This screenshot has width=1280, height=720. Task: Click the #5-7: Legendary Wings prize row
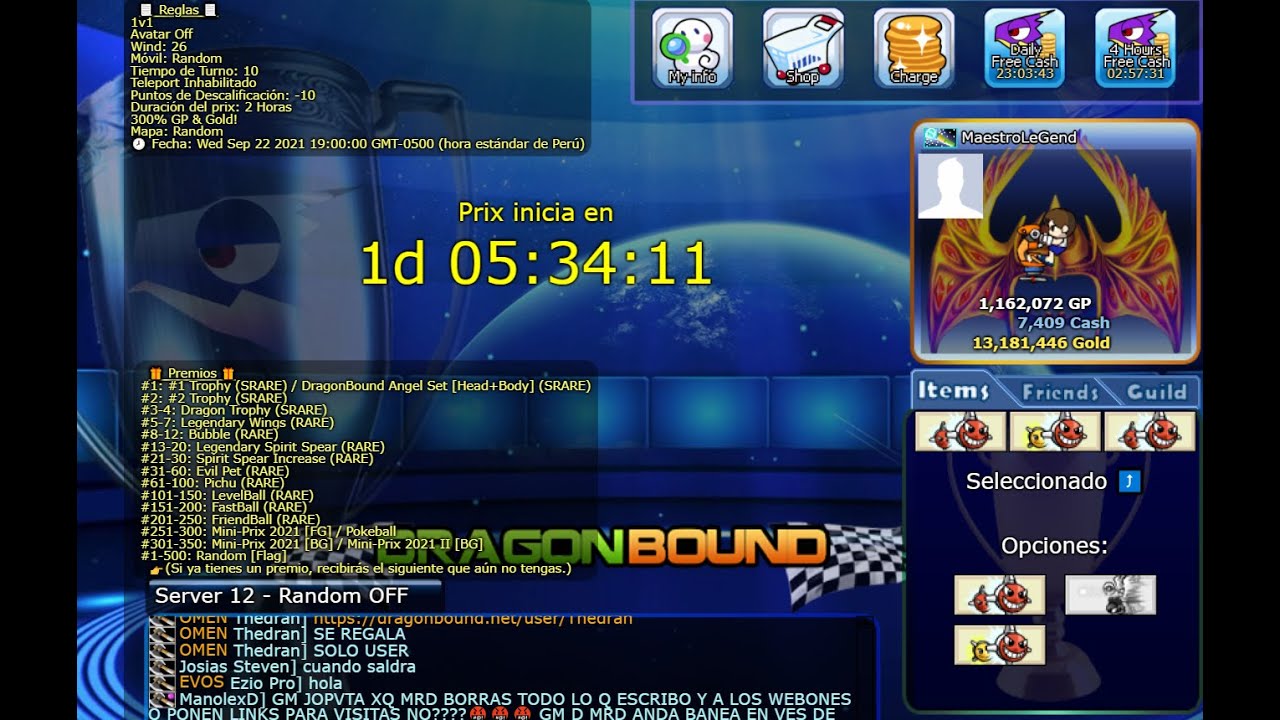[x=238, y=422]
